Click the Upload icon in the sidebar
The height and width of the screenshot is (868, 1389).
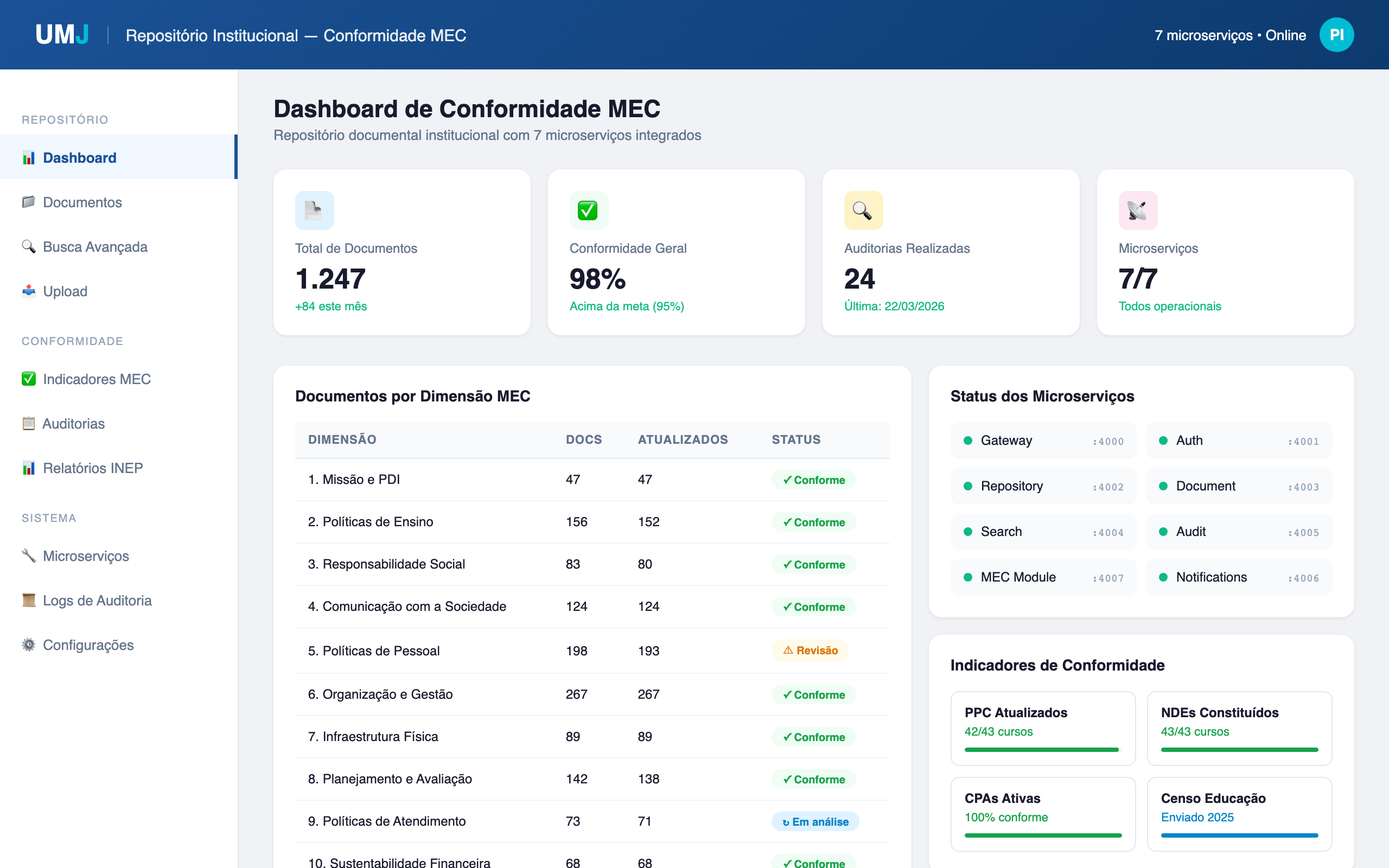[28, 291]
